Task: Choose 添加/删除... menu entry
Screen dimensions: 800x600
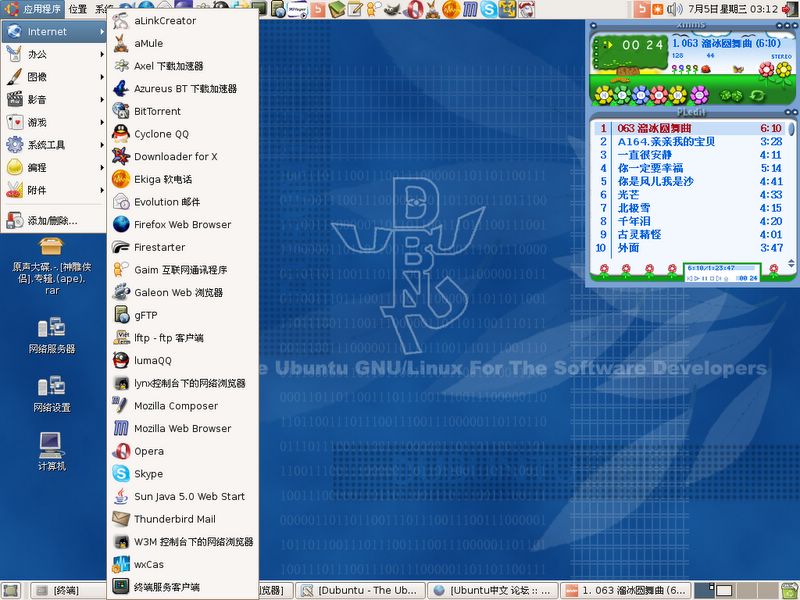Action: tap(54, 220)
